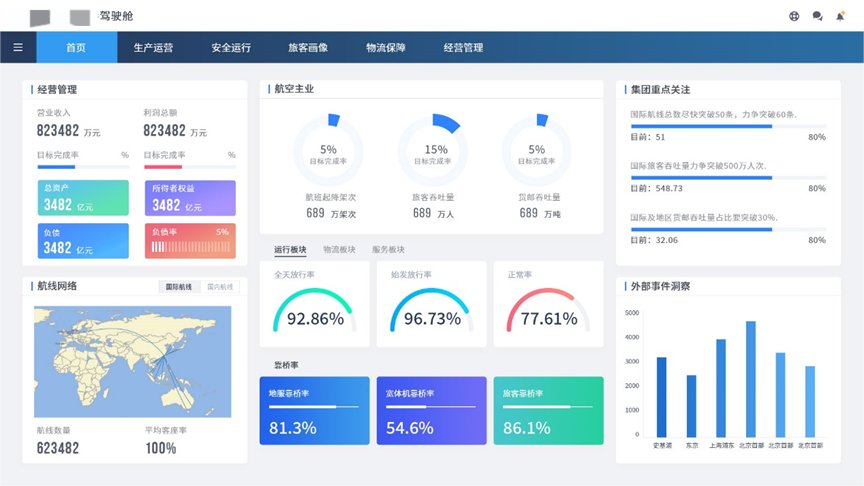Open the chat messages icon
The image size is (864, 486).
(817, 16)
